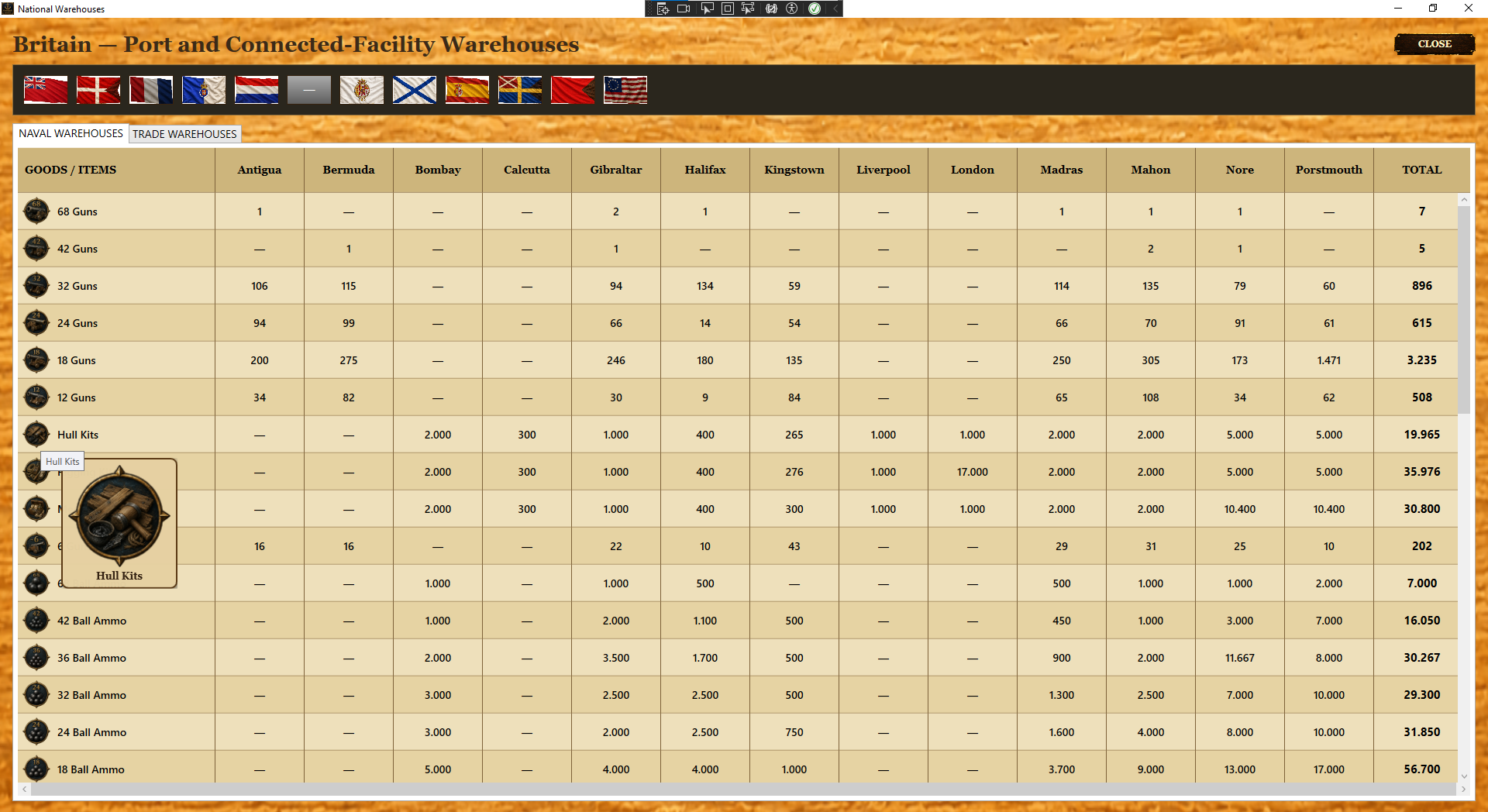Click the Hull Kits total 19.965

(x=1422, y=435)
